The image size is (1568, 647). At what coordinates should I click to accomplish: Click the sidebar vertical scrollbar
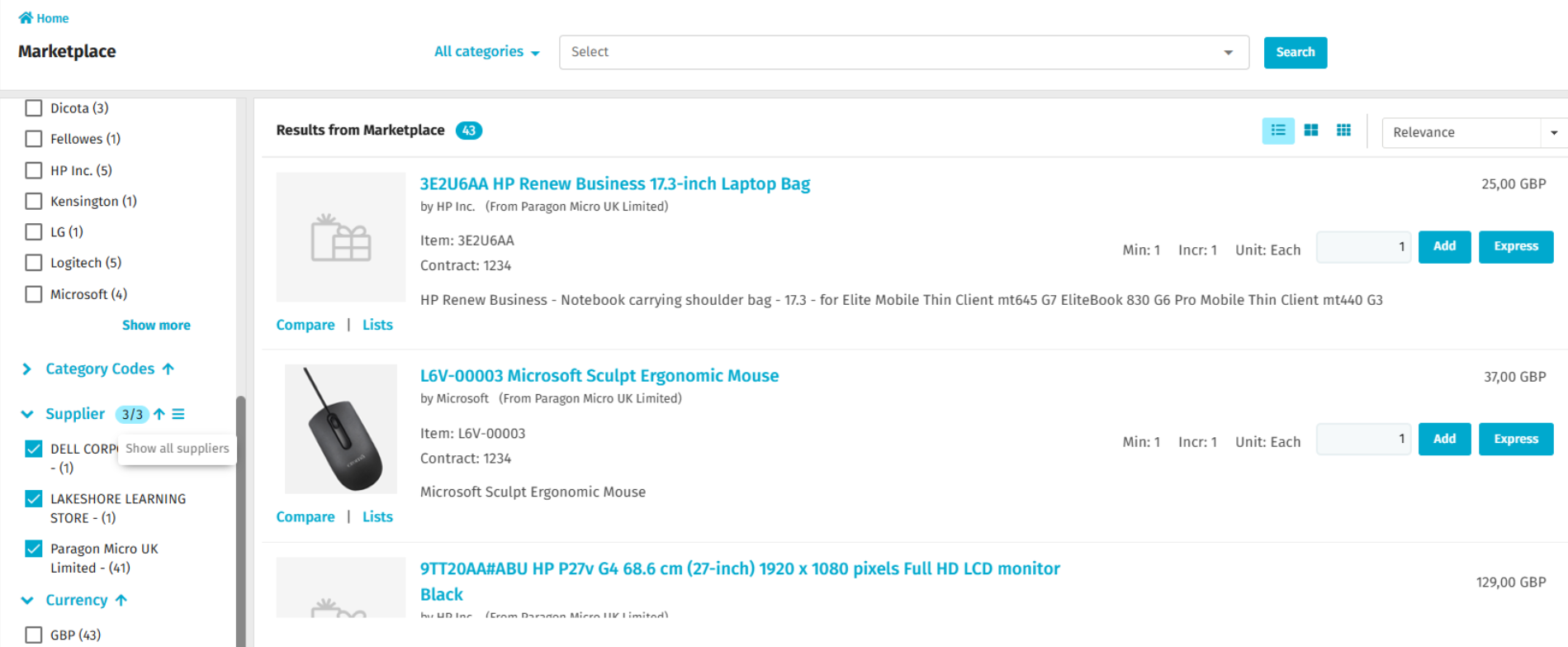(241, 512)
